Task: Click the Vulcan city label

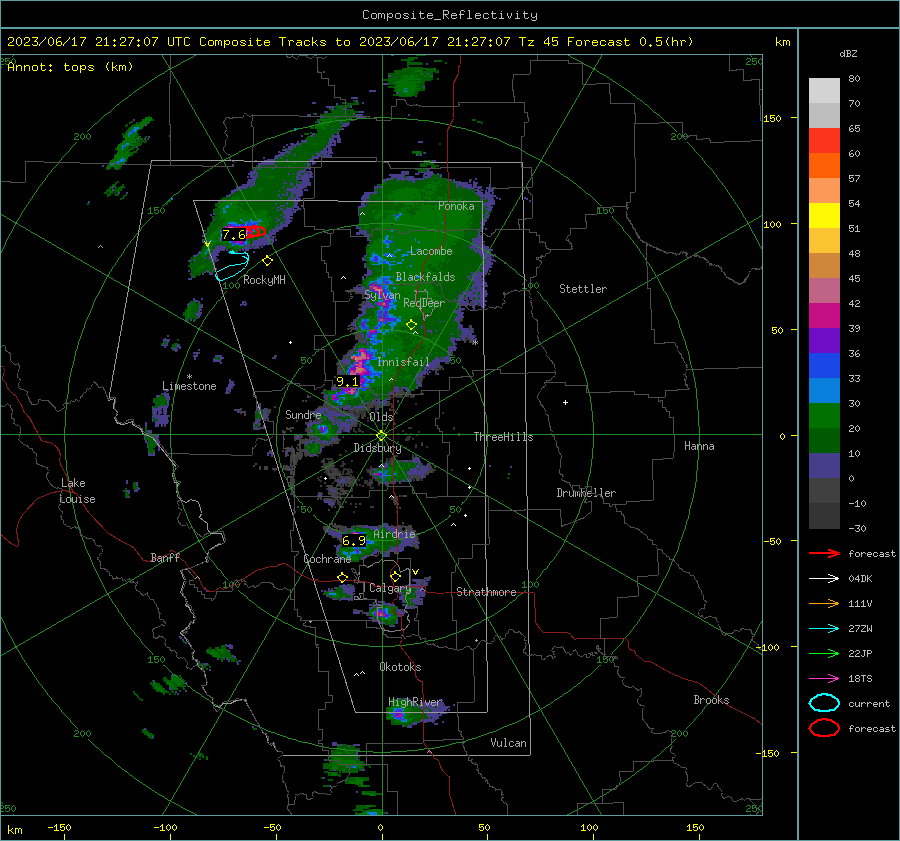Action: (x=509, y=743)
